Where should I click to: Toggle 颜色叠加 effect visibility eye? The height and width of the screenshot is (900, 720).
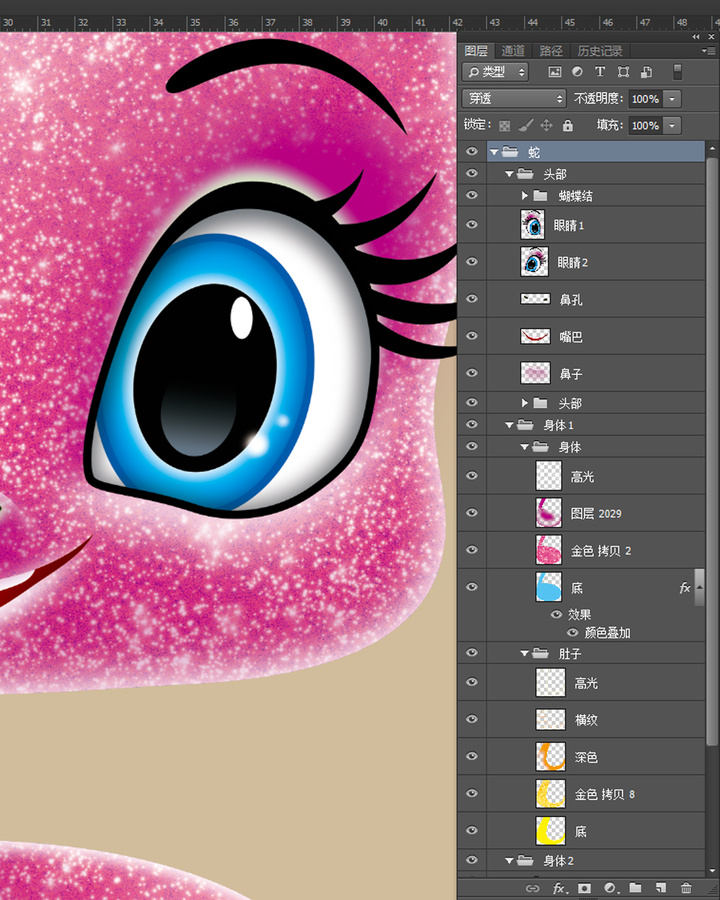click(x=572, y=633)
